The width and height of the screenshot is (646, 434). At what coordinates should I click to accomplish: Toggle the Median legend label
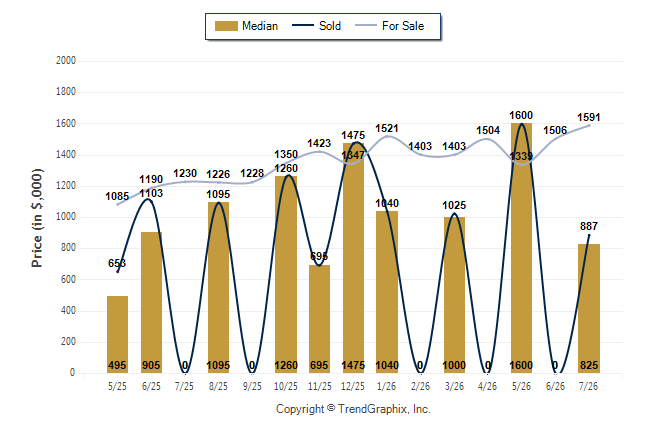coord(260,26)
